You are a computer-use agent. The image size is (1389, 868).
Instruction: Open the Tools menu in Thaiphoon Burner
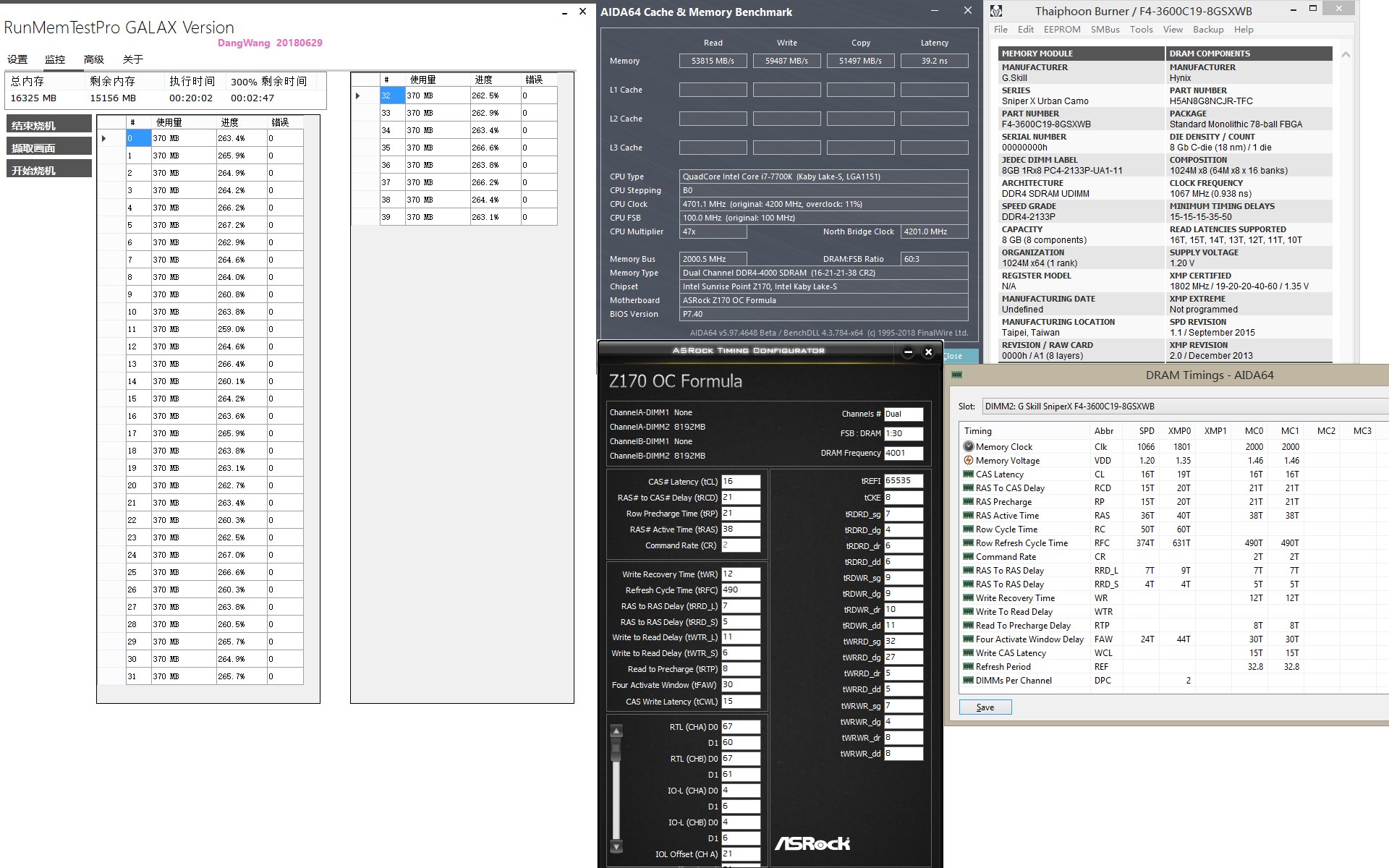click(x=1142, y=30)
